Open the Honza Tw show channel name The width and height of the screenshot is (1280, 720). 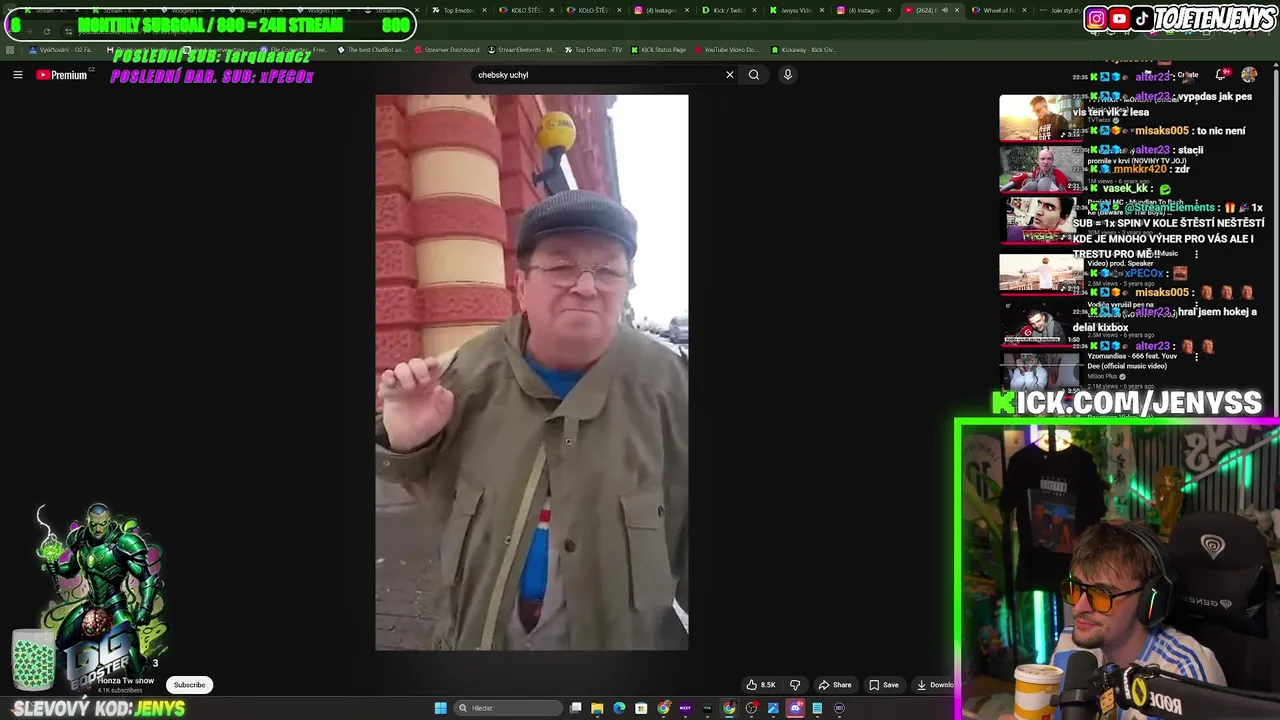(125, 681)
